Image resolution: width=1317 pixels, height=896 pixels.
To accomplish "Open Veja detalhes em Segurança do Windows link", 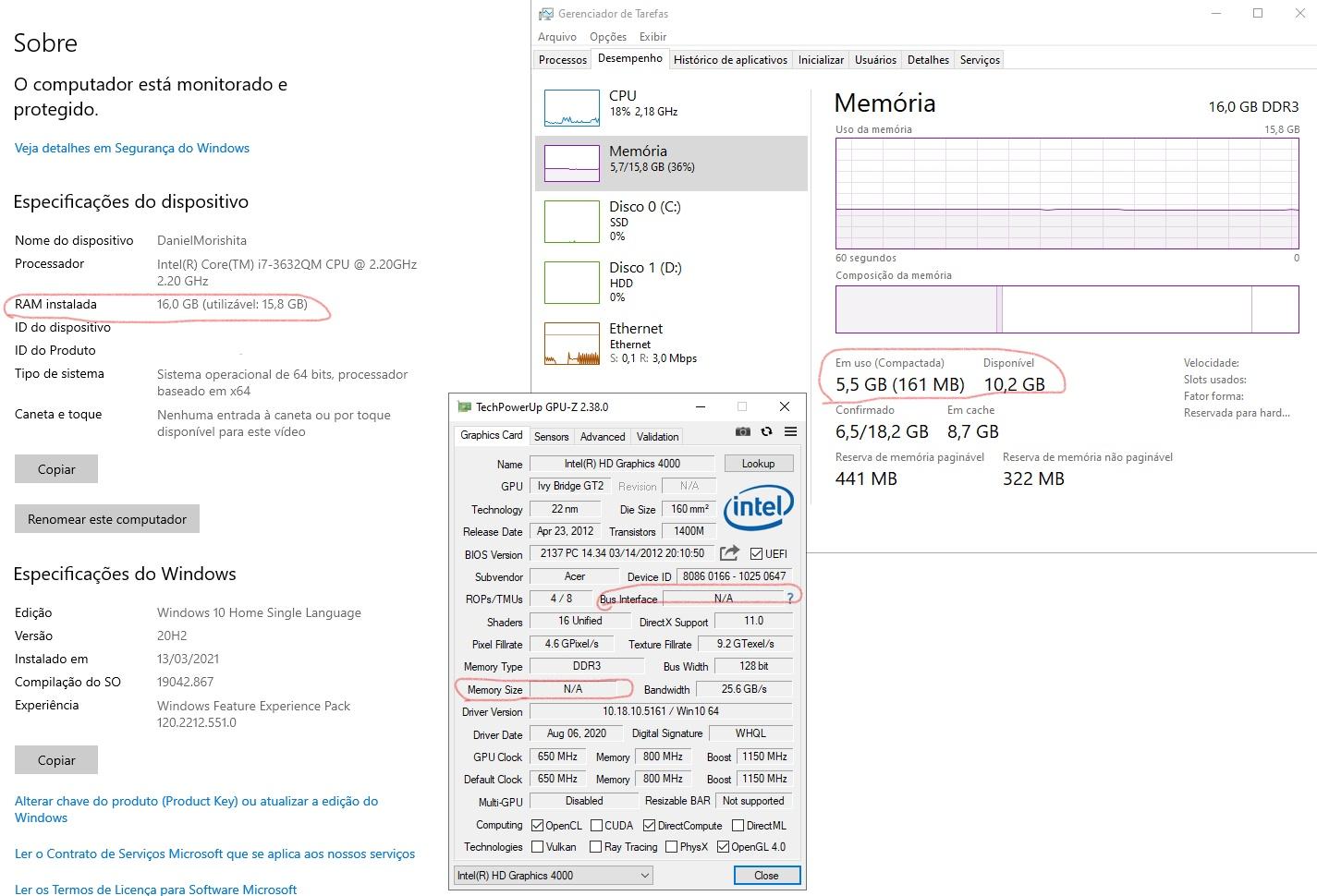I will click(132, 148).
